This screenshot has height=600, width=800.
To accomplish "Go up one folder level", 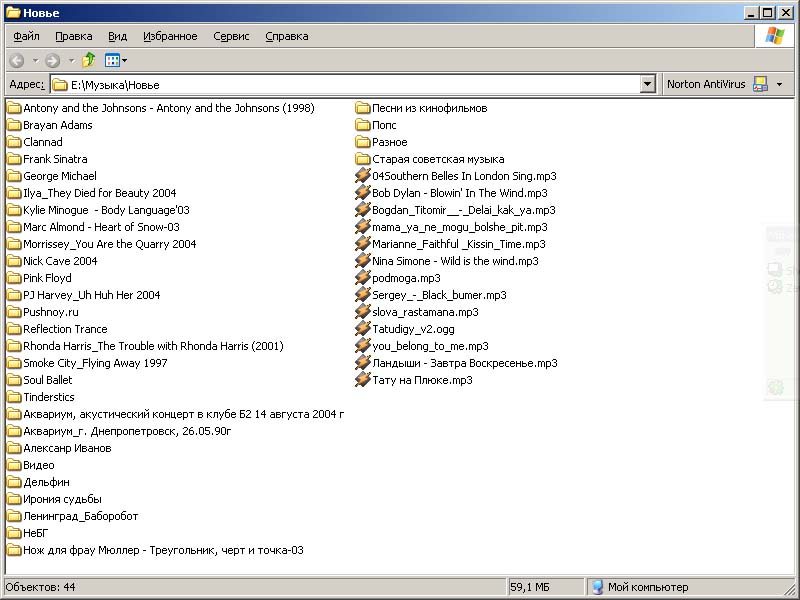I will [89, 61].
